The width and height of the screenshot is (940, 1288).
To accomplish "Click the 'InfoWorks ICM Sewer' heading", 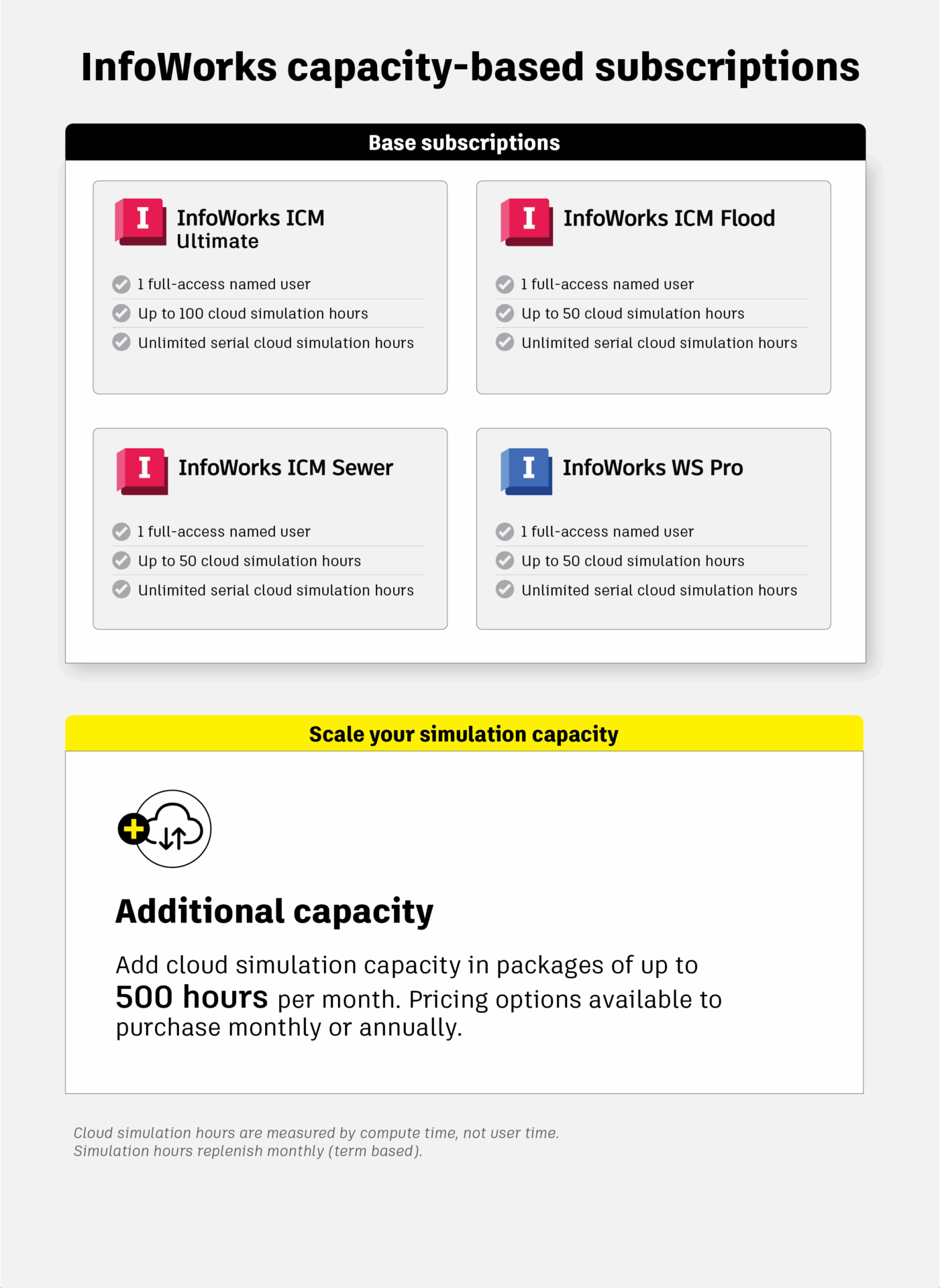I will (x=286, y=468).
